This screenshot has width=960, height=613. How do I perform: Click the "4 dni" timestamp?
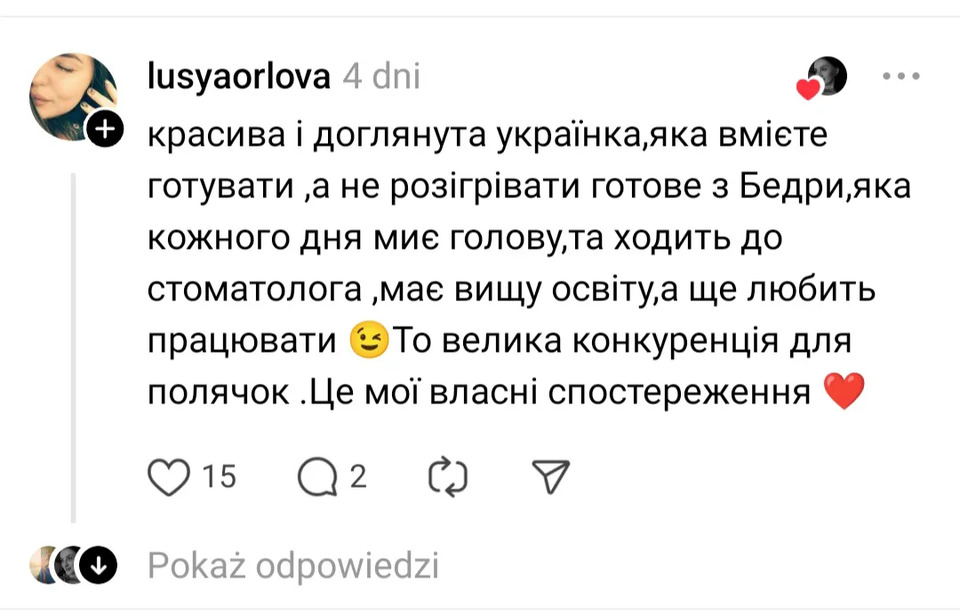tap(381, 77)
